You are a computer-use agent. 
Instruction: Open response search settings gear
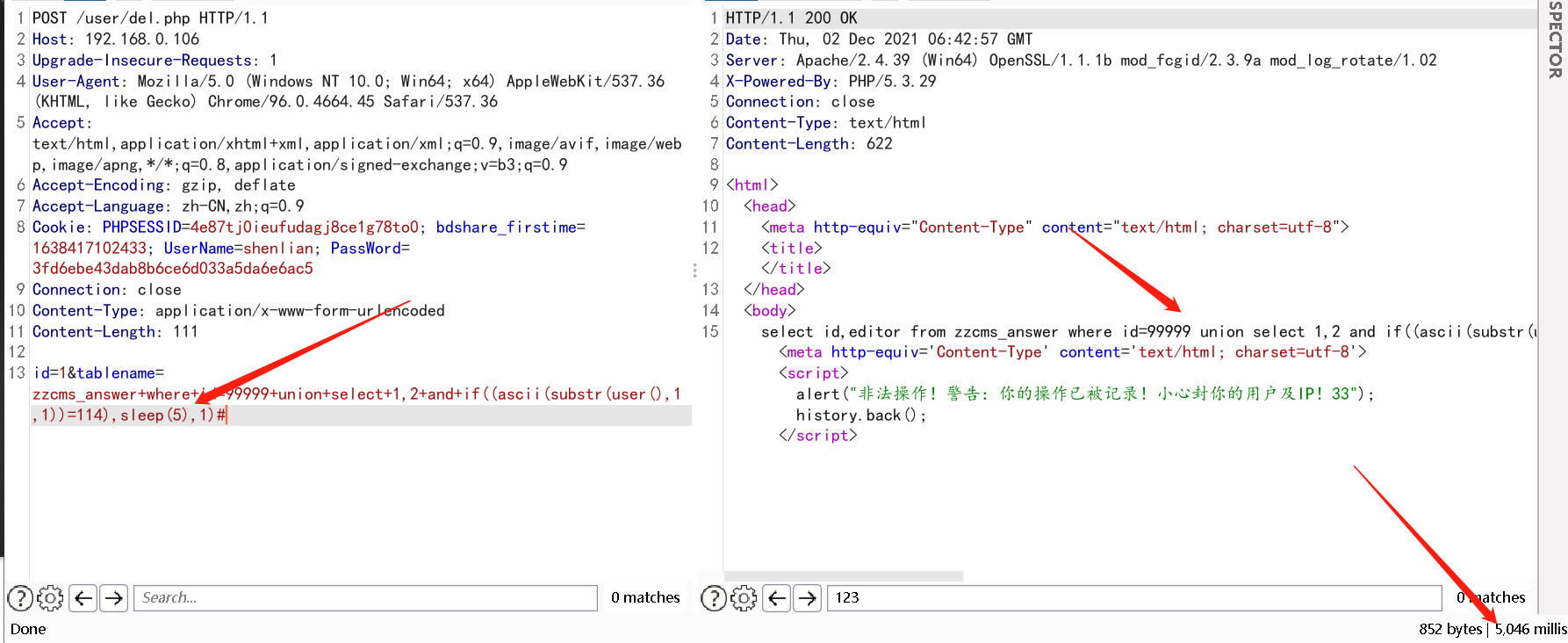(x=744, y=598)
